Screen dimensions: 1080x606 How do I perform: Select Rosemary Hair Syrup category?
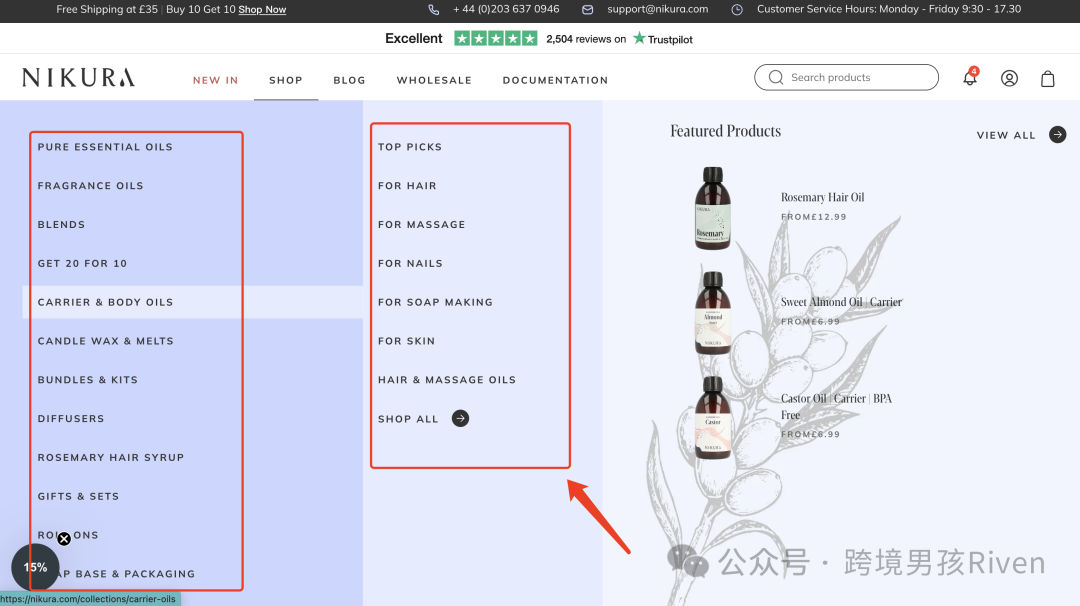(x=111, y=457)
